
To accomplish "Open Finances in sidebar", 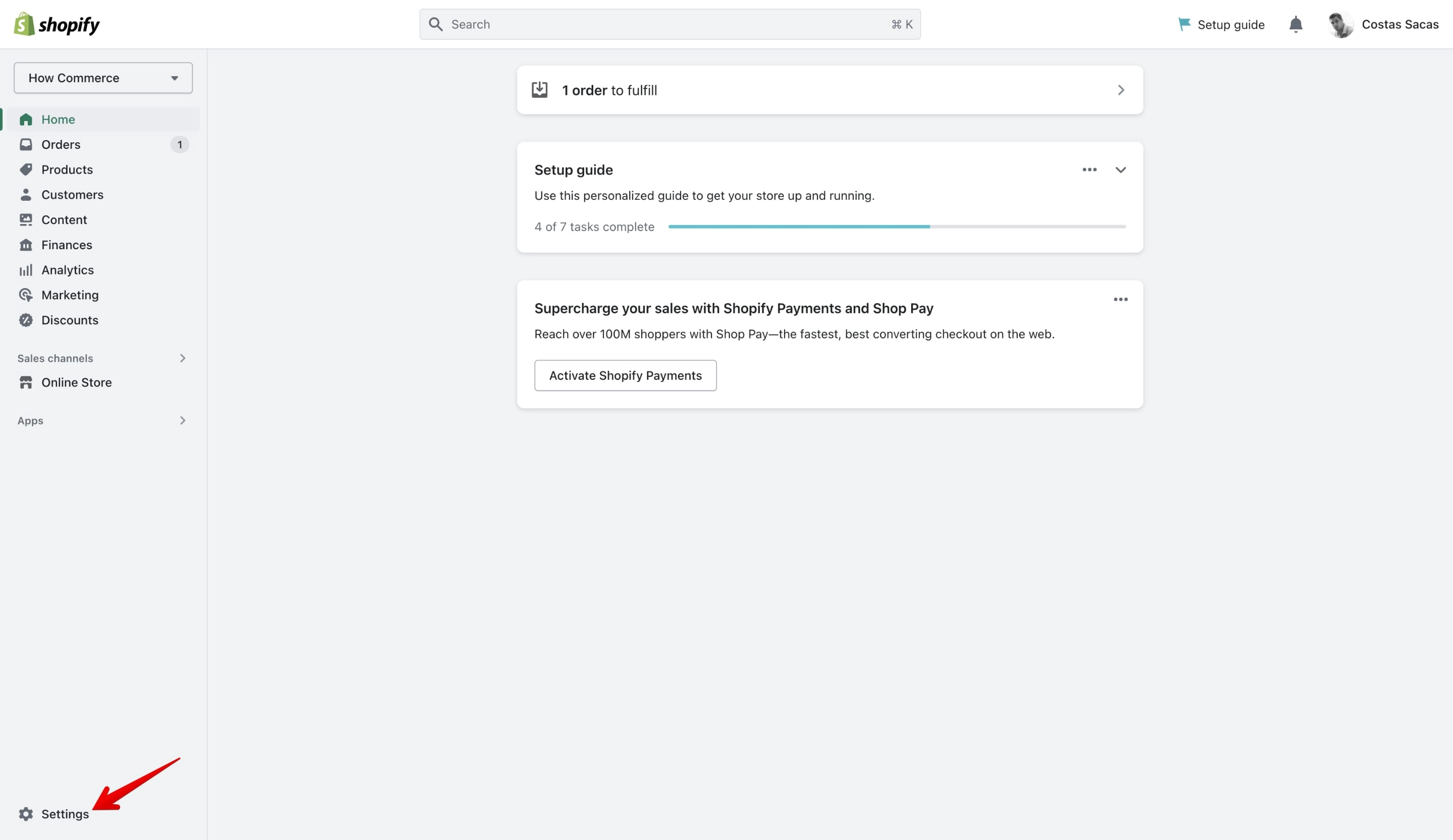I will pyautogui.click(x=67, y=245).
